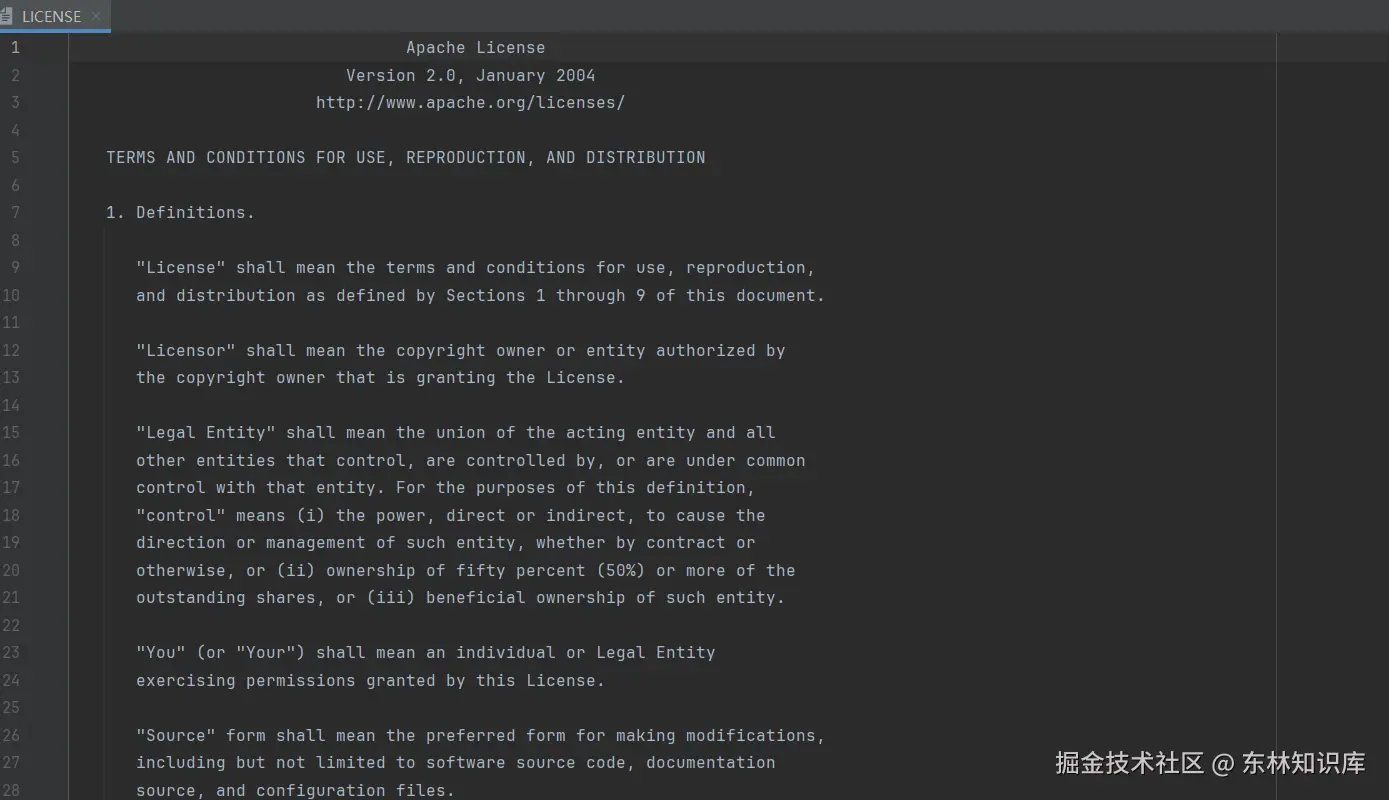Click the line starting "Legal Entity" shall mean
This screenshot has height=800, width=1389.
(456, 432)
